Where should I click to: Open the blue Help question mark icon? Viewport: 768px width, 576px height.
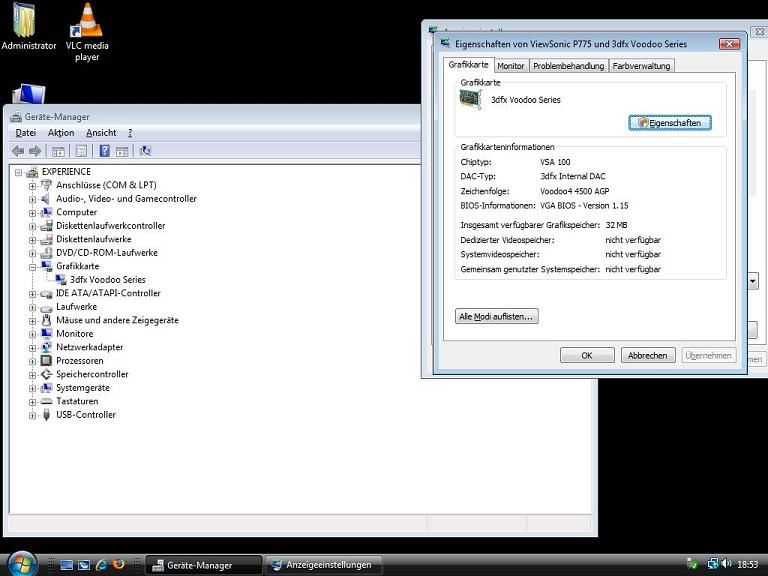click(104, 151)
